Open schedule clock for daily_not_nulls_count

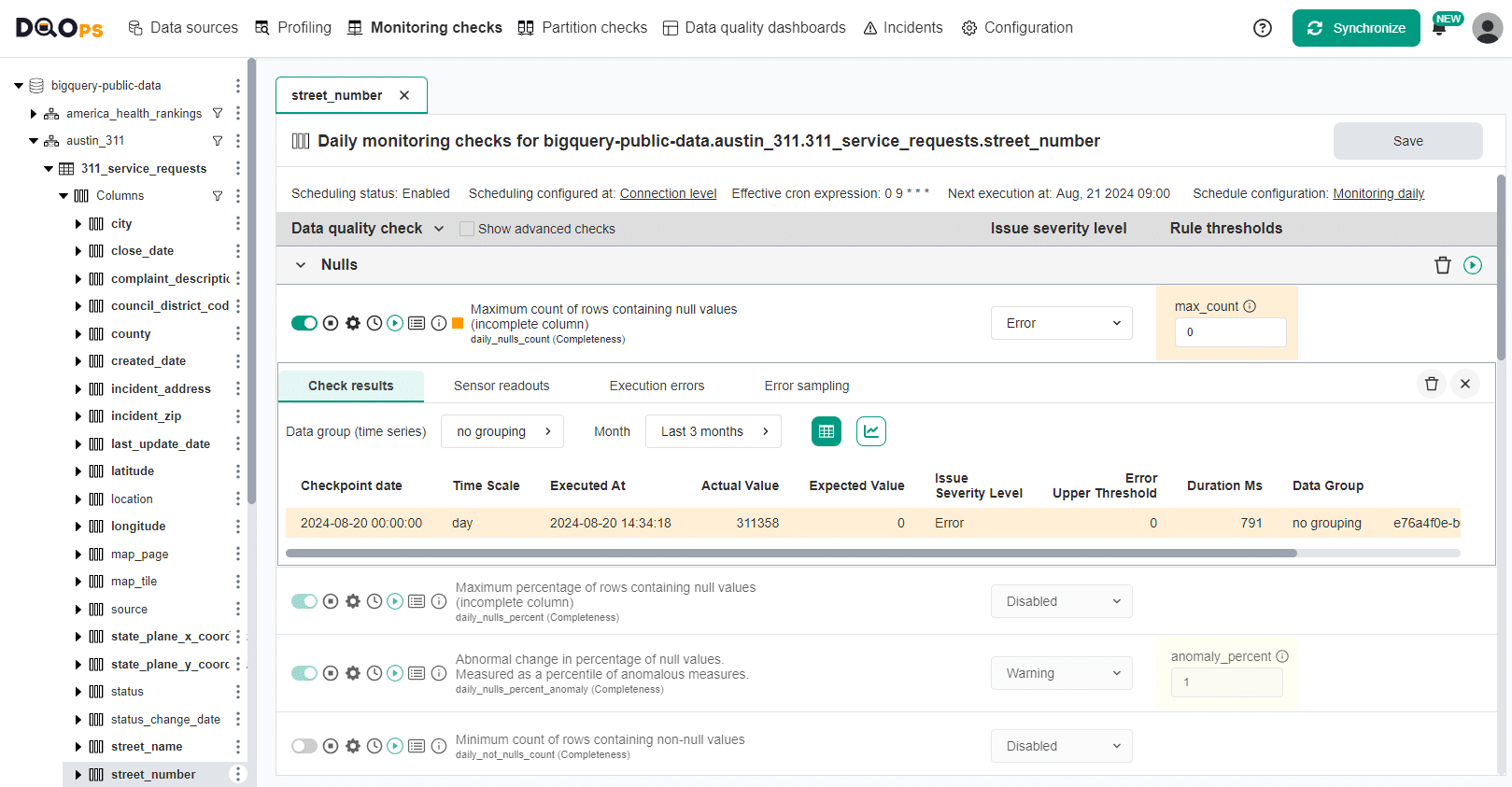[374, 746]
